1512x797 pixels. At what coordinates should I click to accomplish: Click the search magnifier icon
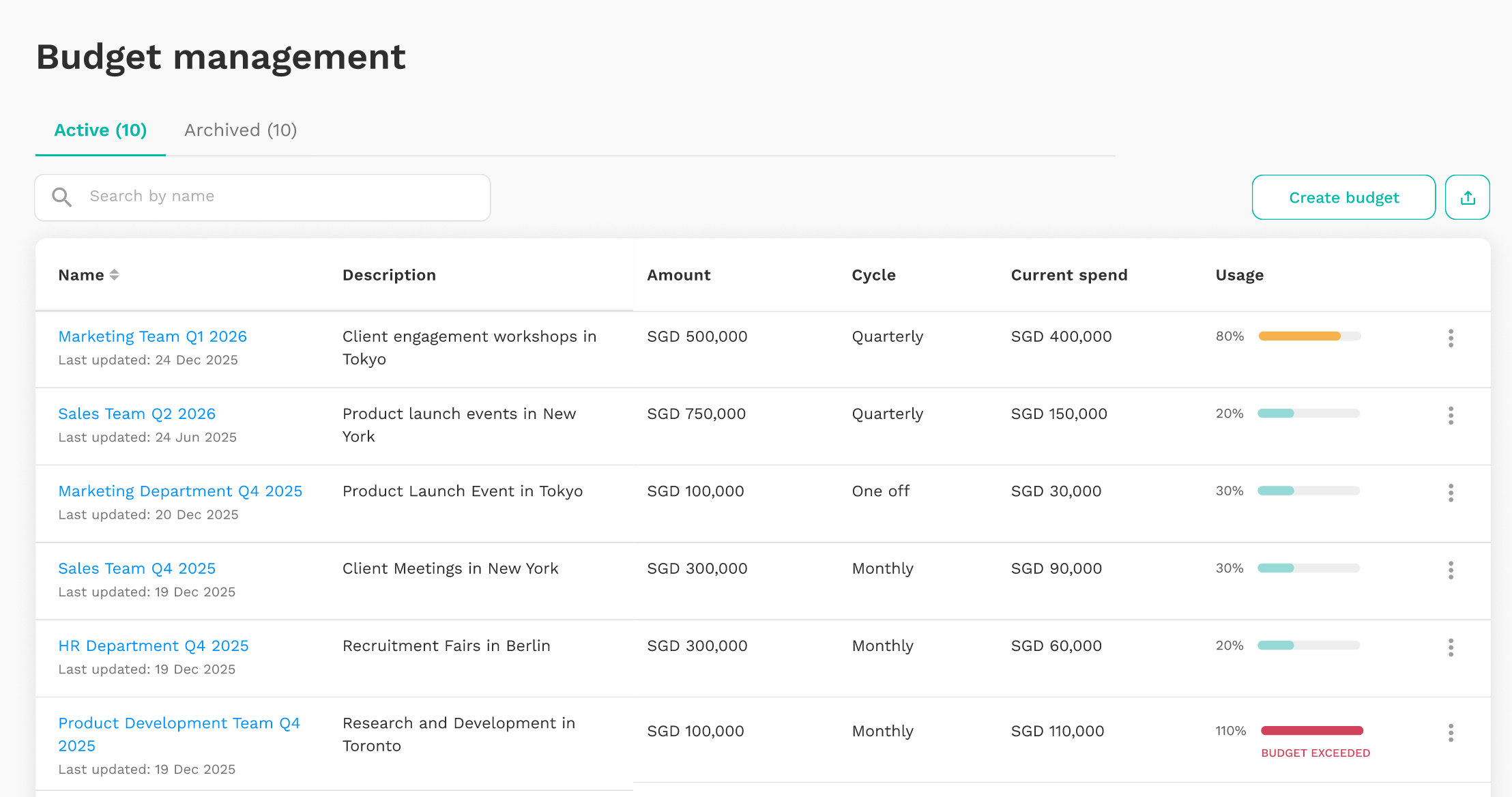[x=62, y=197]
